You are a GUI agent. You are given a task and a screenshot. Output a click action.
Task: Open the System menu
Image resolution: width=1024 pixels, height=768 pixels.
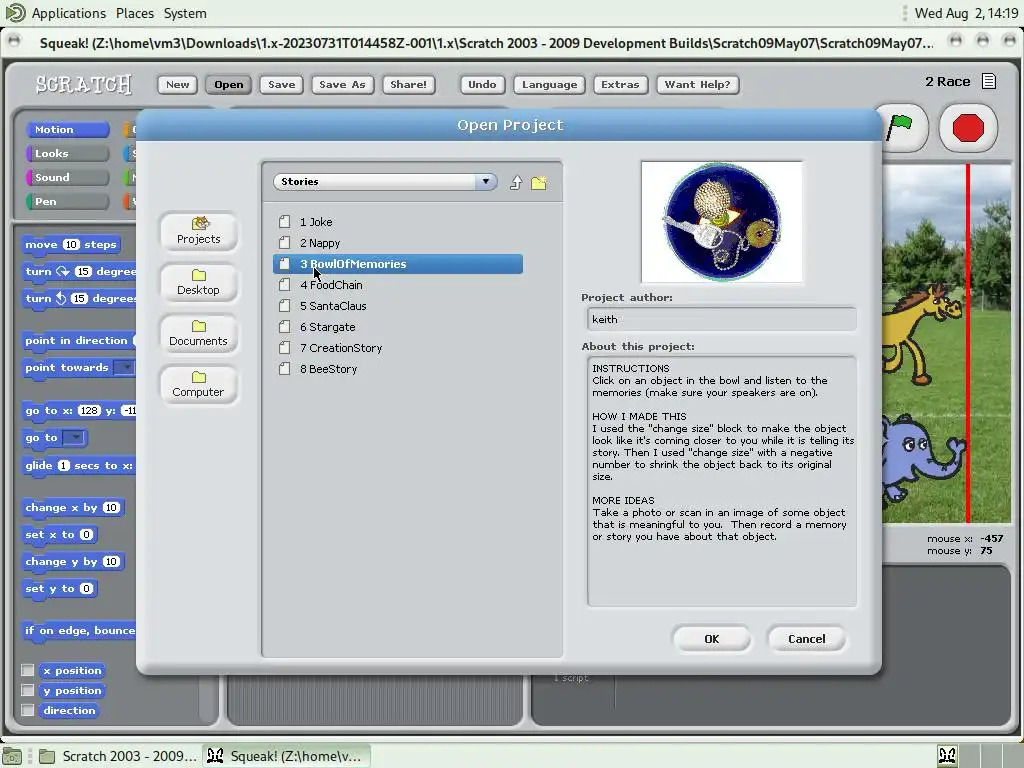click(185, 13)
